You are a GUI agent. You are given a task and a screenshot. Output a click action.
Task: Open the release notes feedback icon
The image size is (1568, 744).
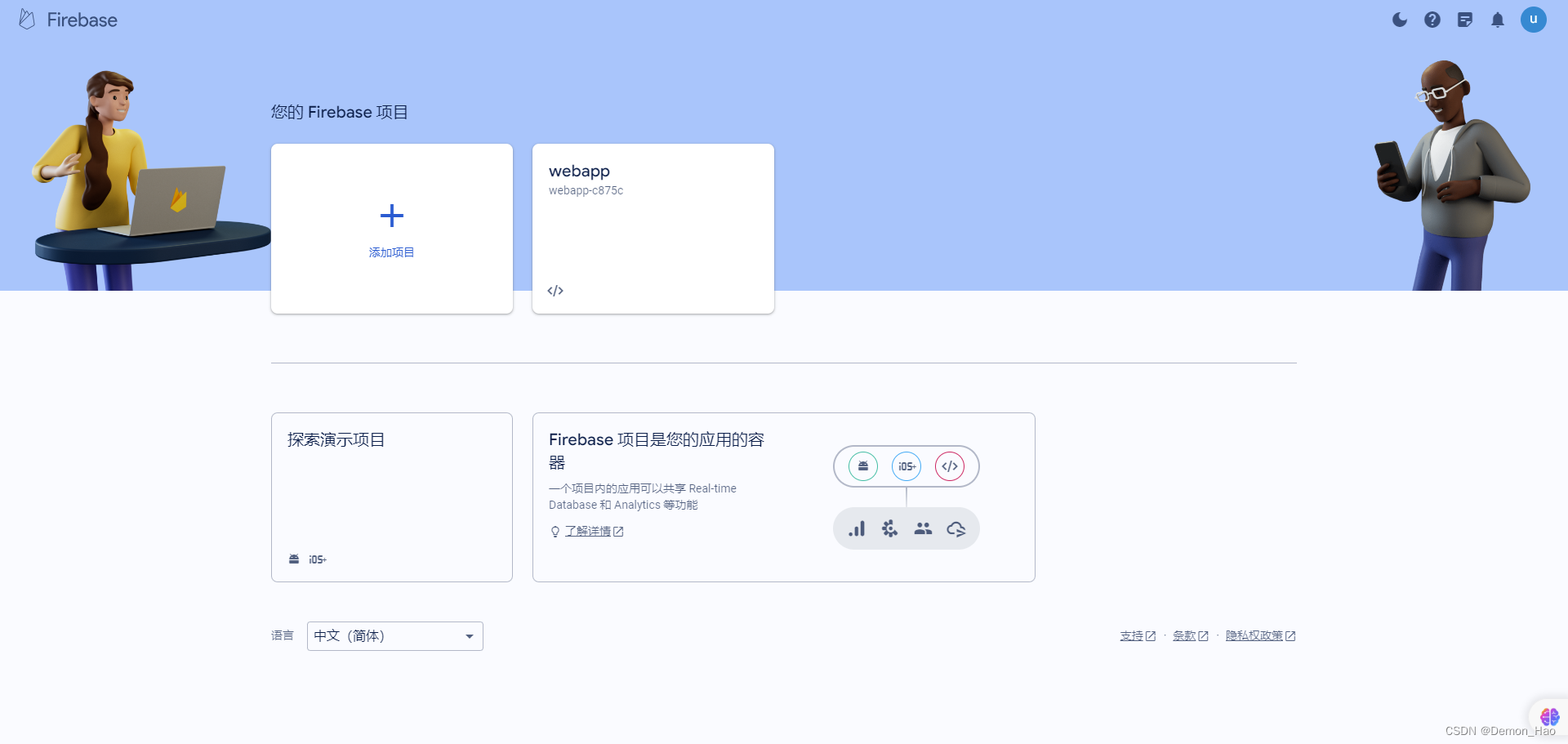pos(1465,20)
